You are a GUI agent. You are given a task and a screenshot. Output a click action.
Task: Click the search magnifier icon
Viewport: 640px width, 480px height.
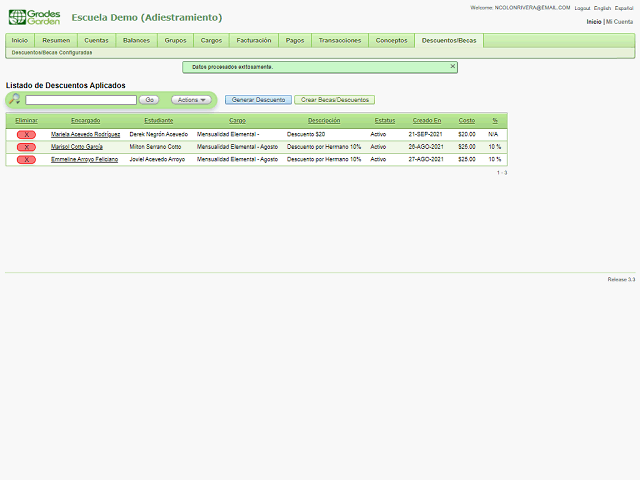pyautogui.click(x=14, y=100)
